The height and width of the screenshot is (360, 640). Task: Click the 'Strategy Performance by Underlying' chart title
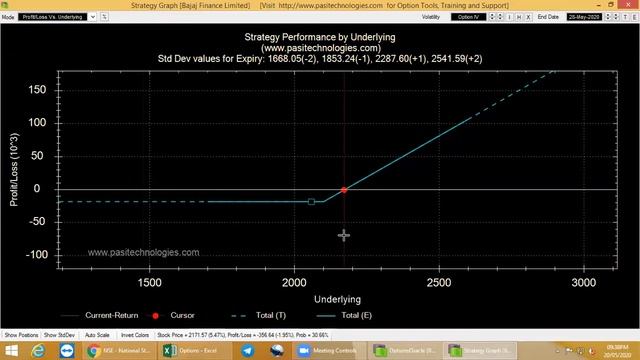pos(320,37)
